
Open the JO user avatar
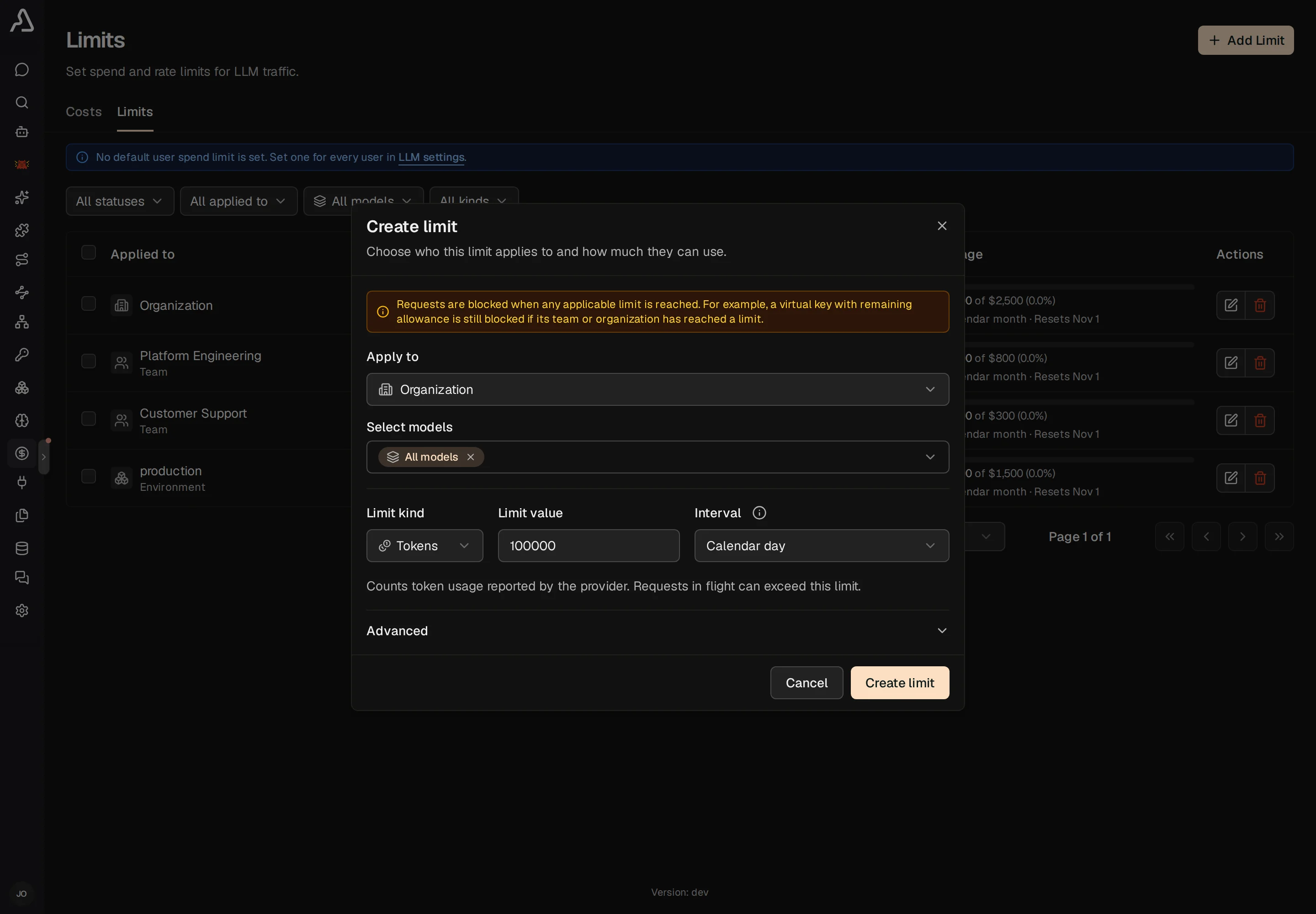22,894
